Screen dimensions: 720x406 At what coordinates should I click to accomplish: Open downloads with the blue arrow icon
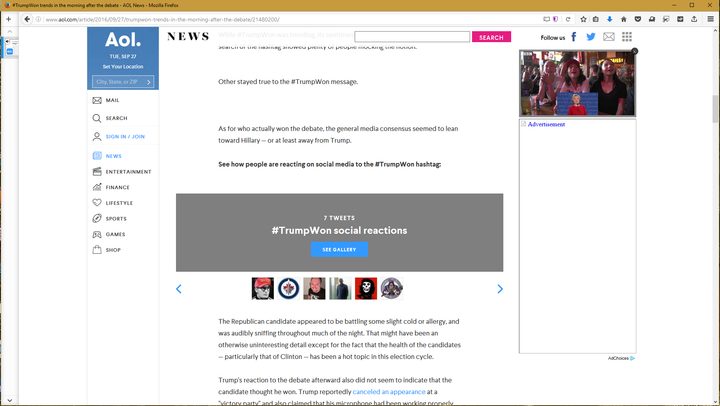pyautogui.click(x=609, y=19)
